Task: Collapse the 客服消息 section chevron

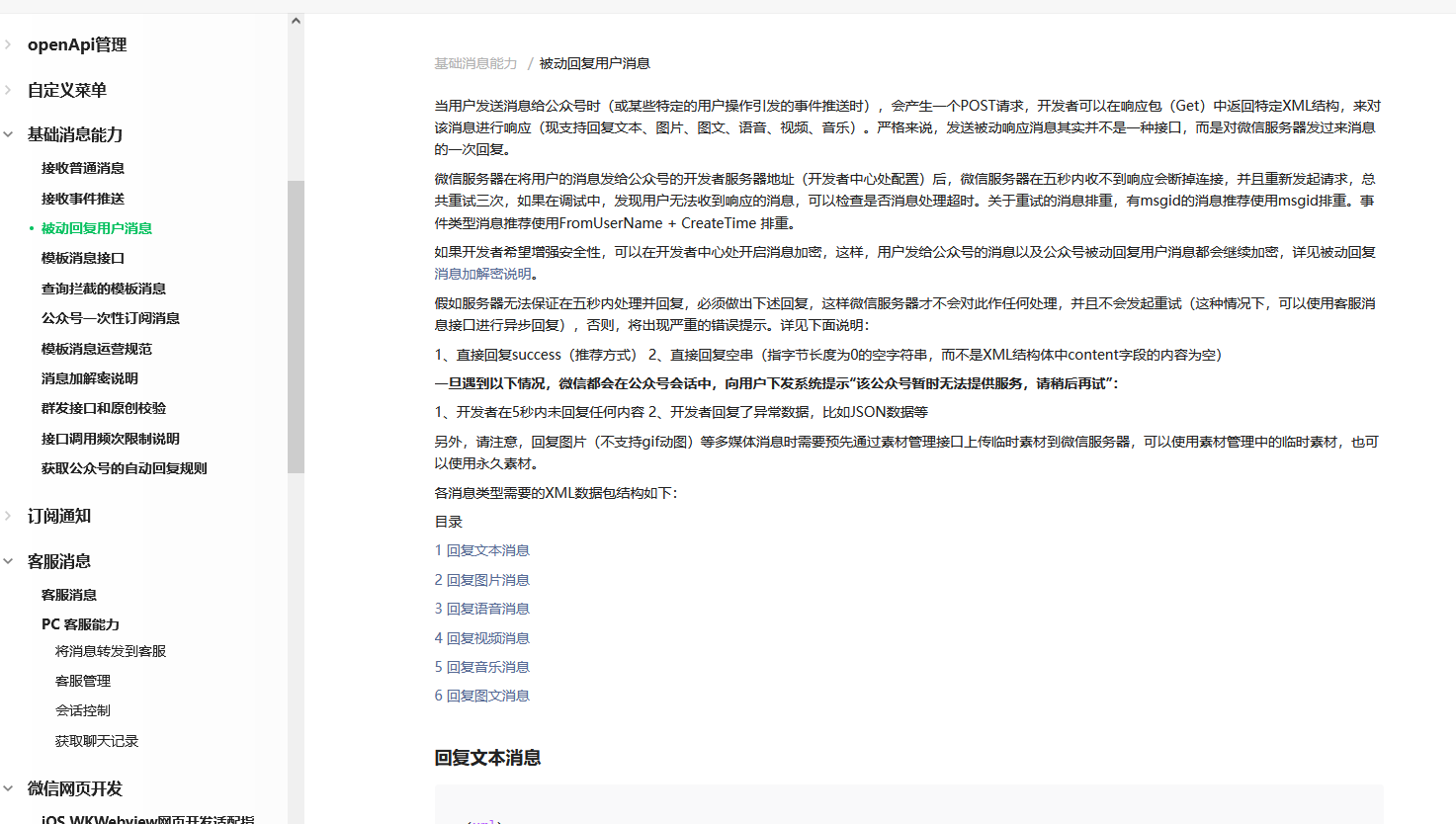Action: [8, 561]
